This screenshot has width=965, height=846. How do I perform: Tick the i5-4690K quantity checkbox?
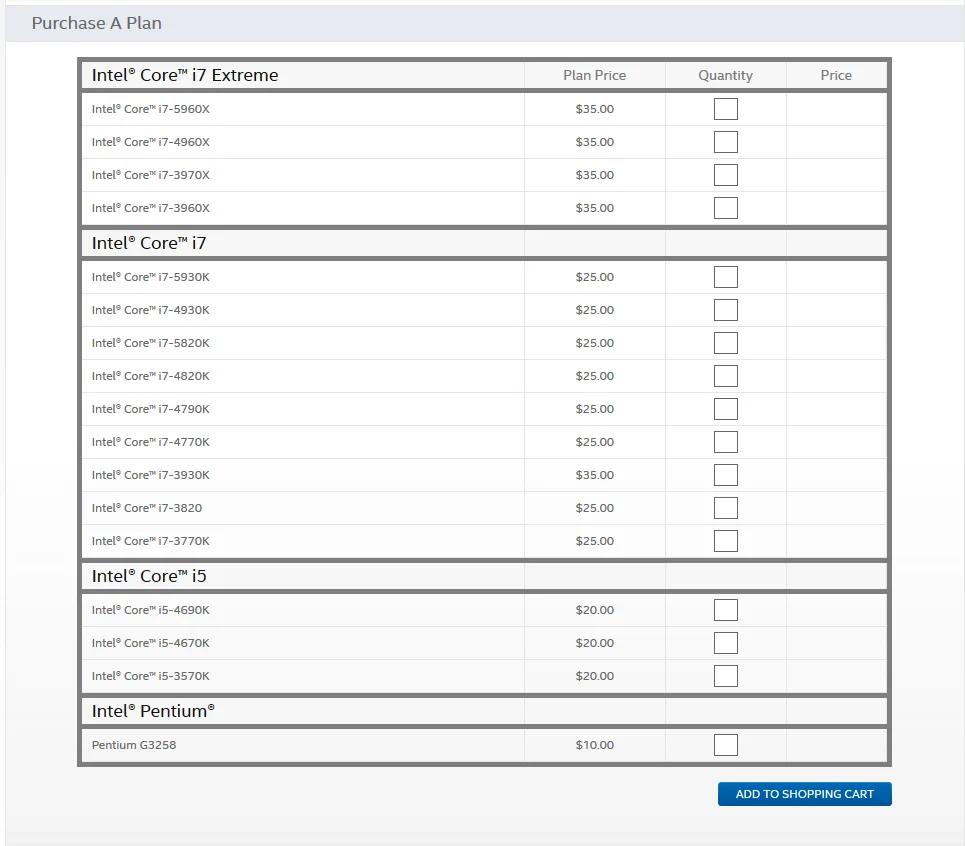[x=726, y=610]
